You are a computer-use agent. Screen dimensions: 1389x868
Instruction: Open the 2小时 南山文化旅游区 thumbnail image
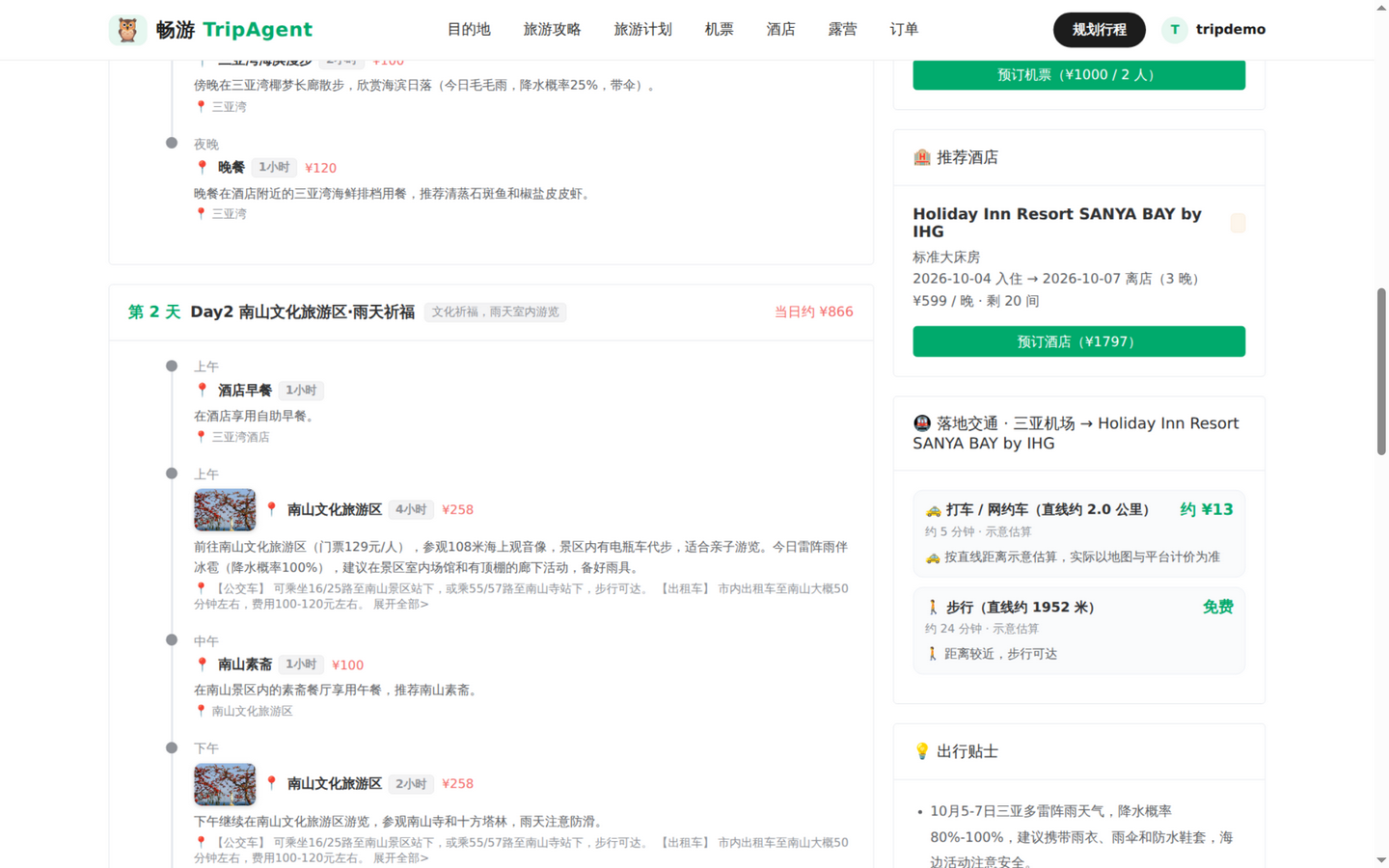(225, 784)
